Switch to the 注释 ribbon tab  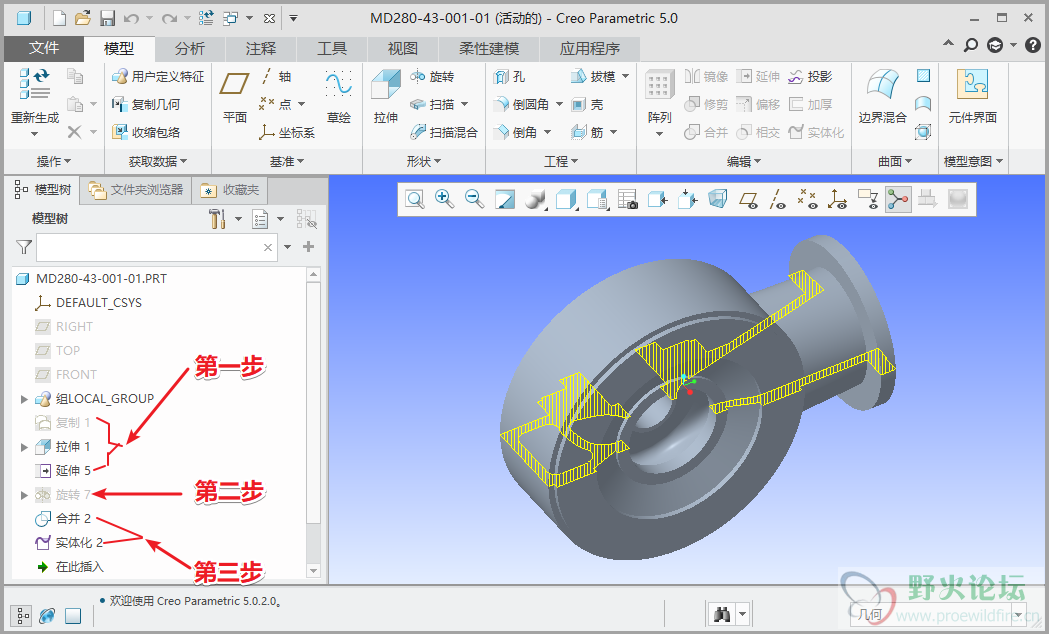coord(261,48)
